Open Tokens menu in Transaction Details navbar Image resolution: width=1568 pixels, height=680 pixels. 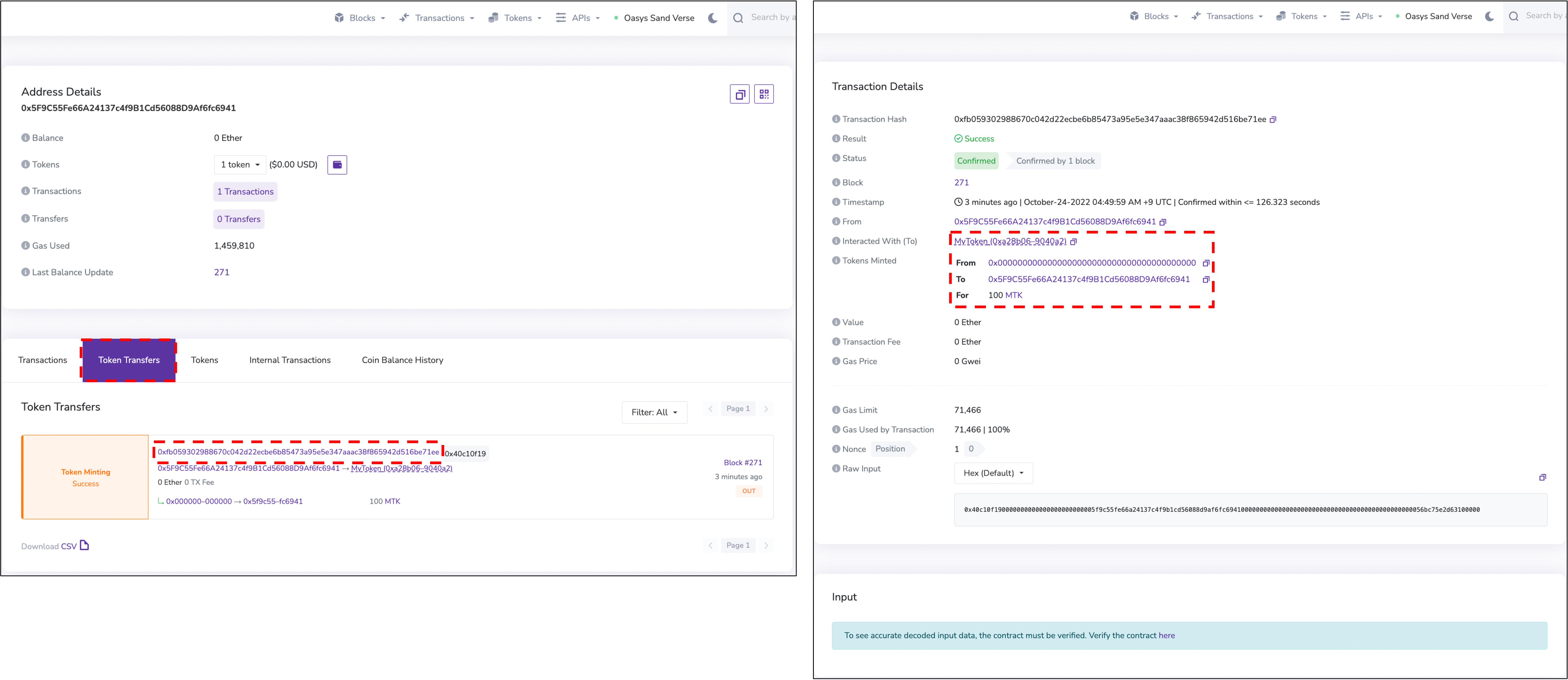point(1301,16)
